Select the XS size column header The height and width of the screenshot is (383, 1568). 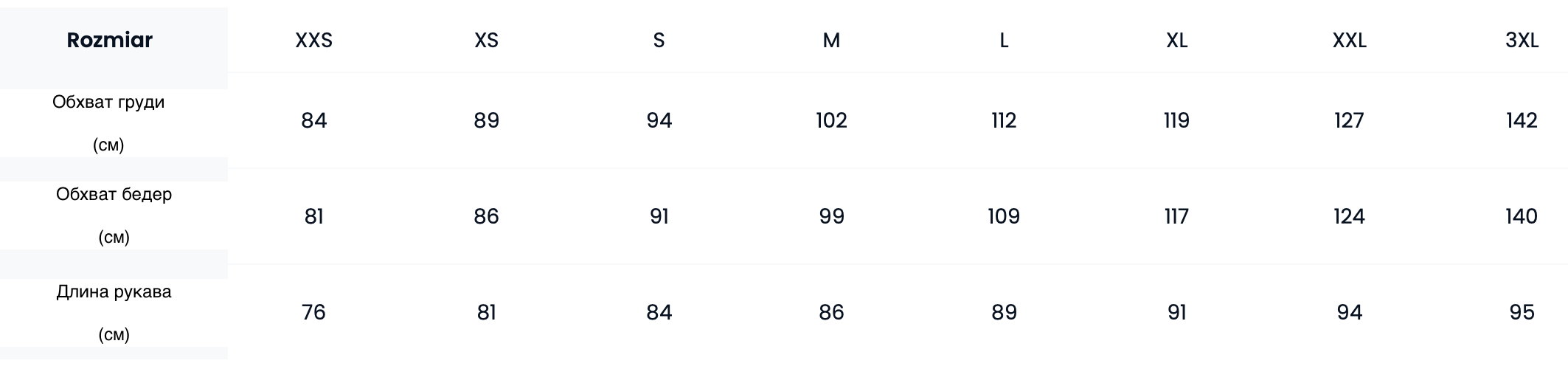click(487, 41)
